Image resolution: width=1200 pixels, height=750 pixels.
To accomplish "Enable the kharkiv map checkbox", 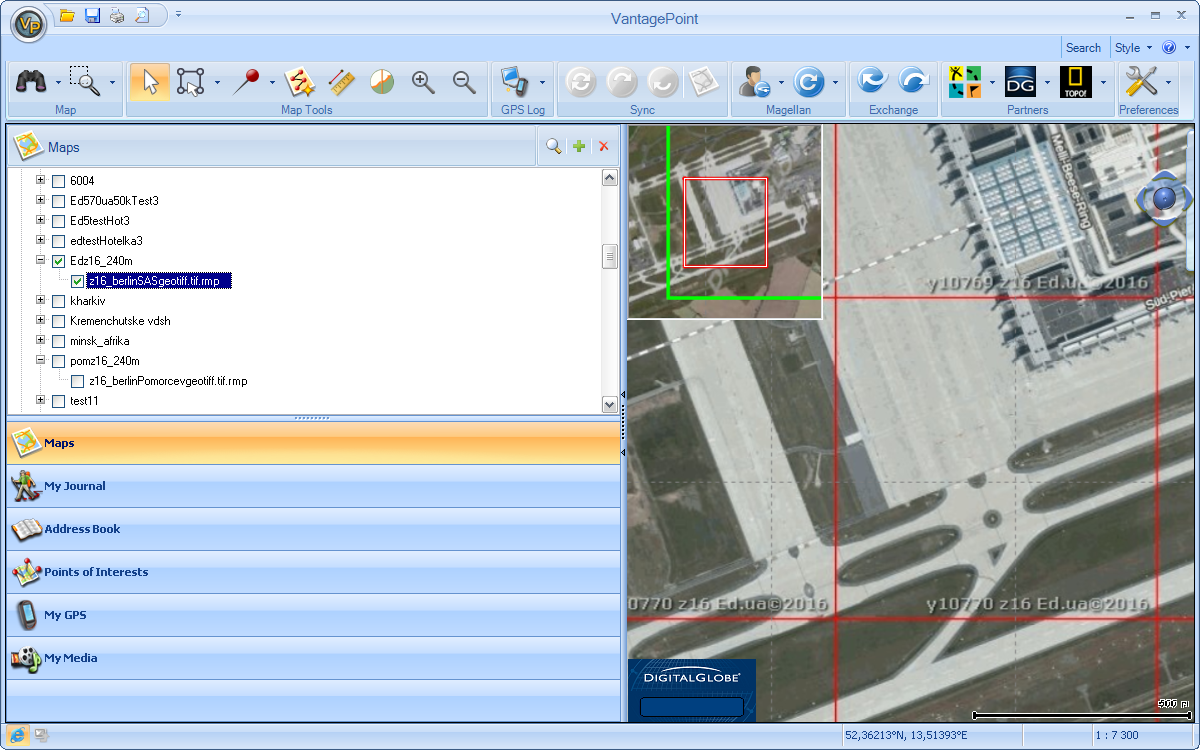I will pos(59,301).
